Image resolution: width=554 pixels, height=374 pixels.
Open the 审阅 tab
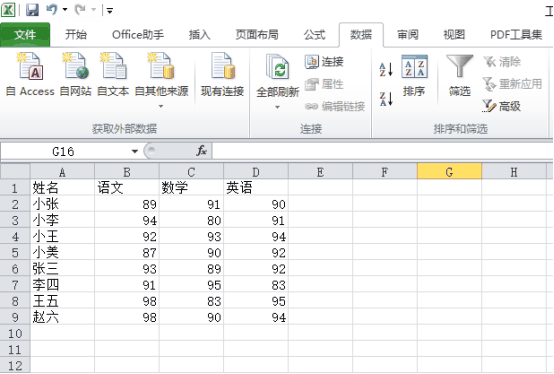pyautogui.click(x=408, y=35)
